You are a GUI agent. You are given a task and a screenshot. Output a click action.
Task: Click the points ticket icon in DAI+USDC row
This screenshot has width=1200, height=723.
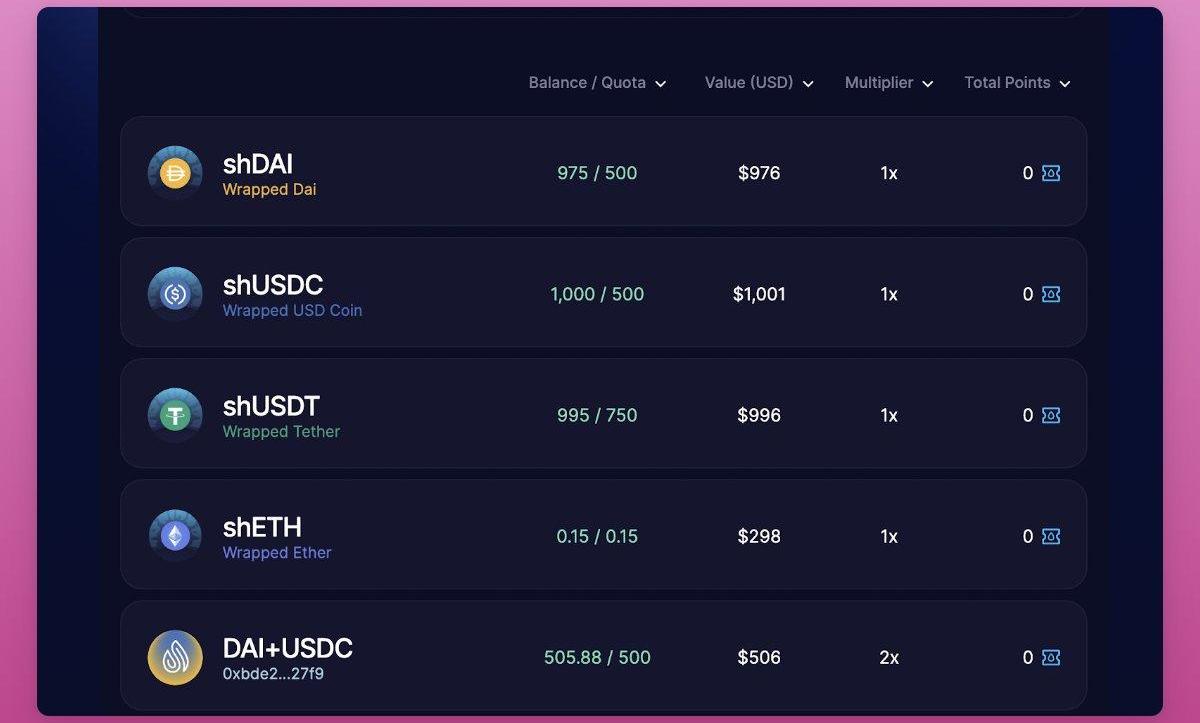[1051, 657]
